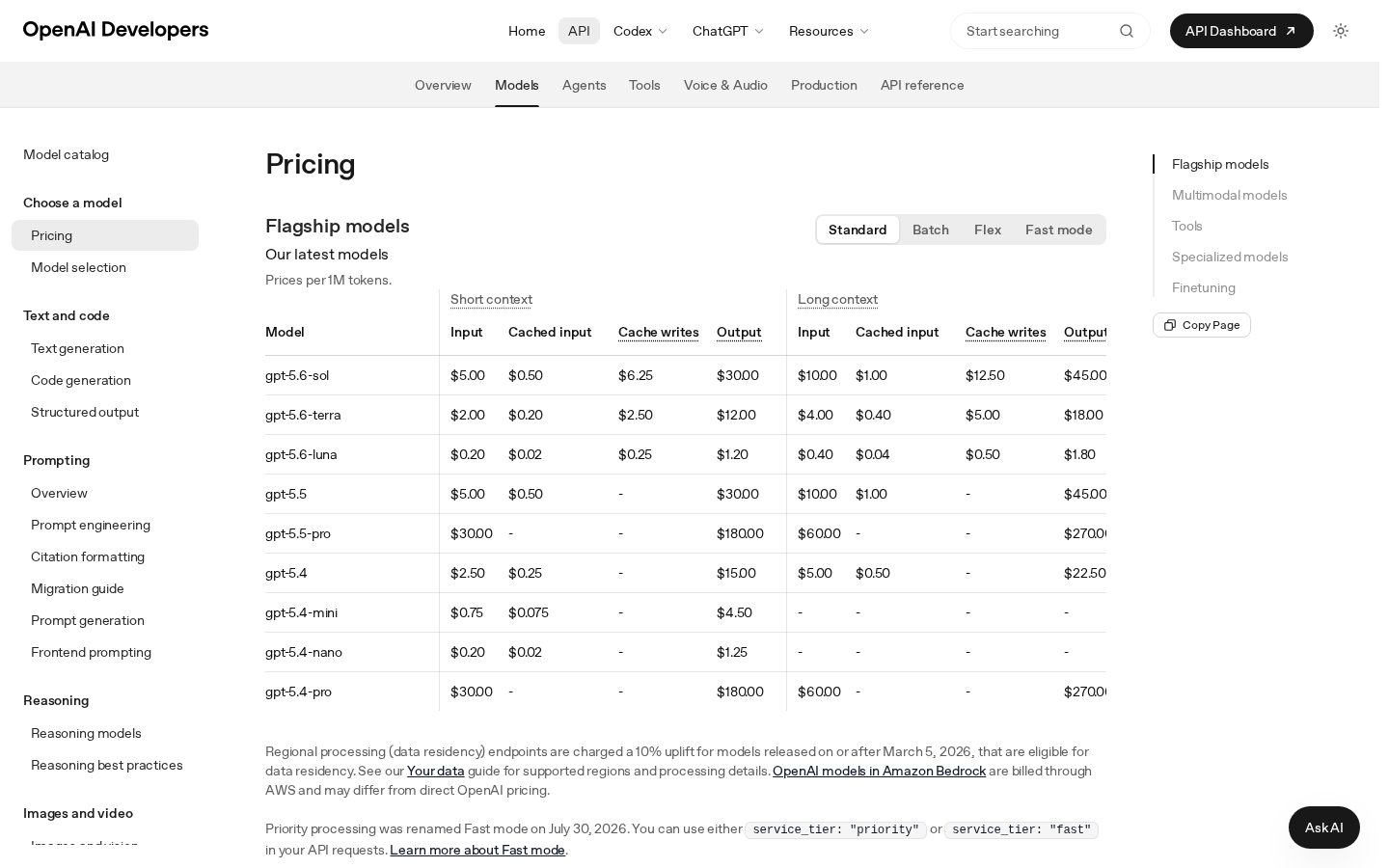Open Prompt engineering in sidebar

click(105, 525)
